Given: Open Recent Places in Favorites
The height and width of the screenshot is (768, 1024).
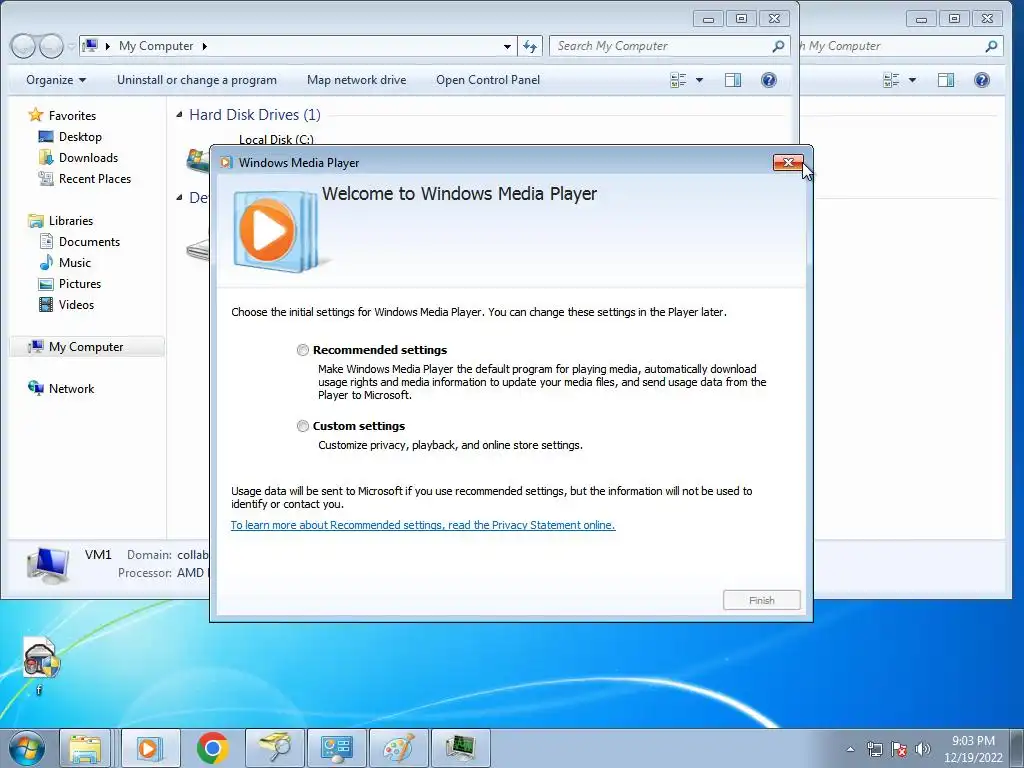Looking at the screenshot, I should click(85, 178).
